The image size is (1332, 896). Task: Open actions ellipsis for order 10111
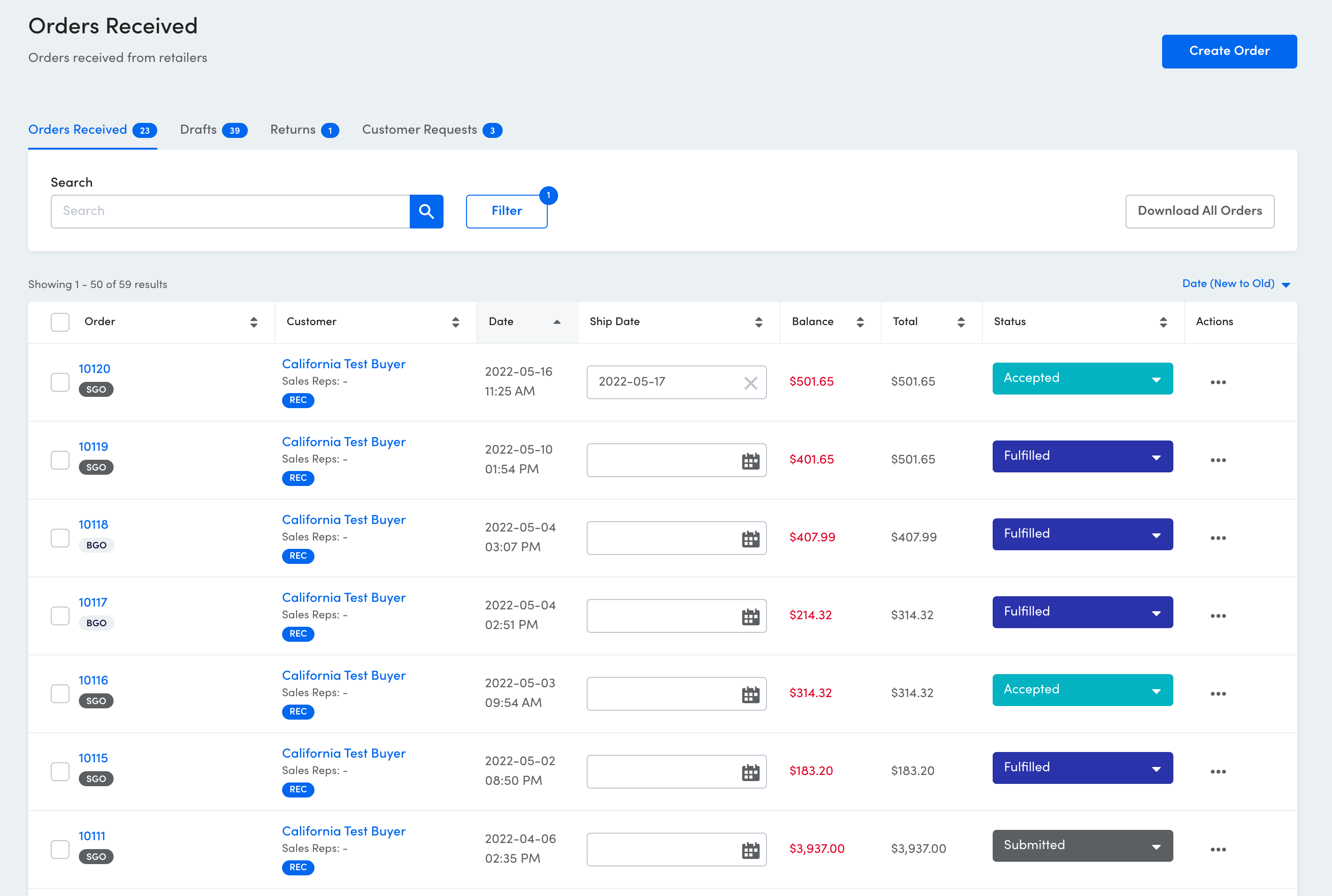pyautogui.click(x=1218, y=850)
